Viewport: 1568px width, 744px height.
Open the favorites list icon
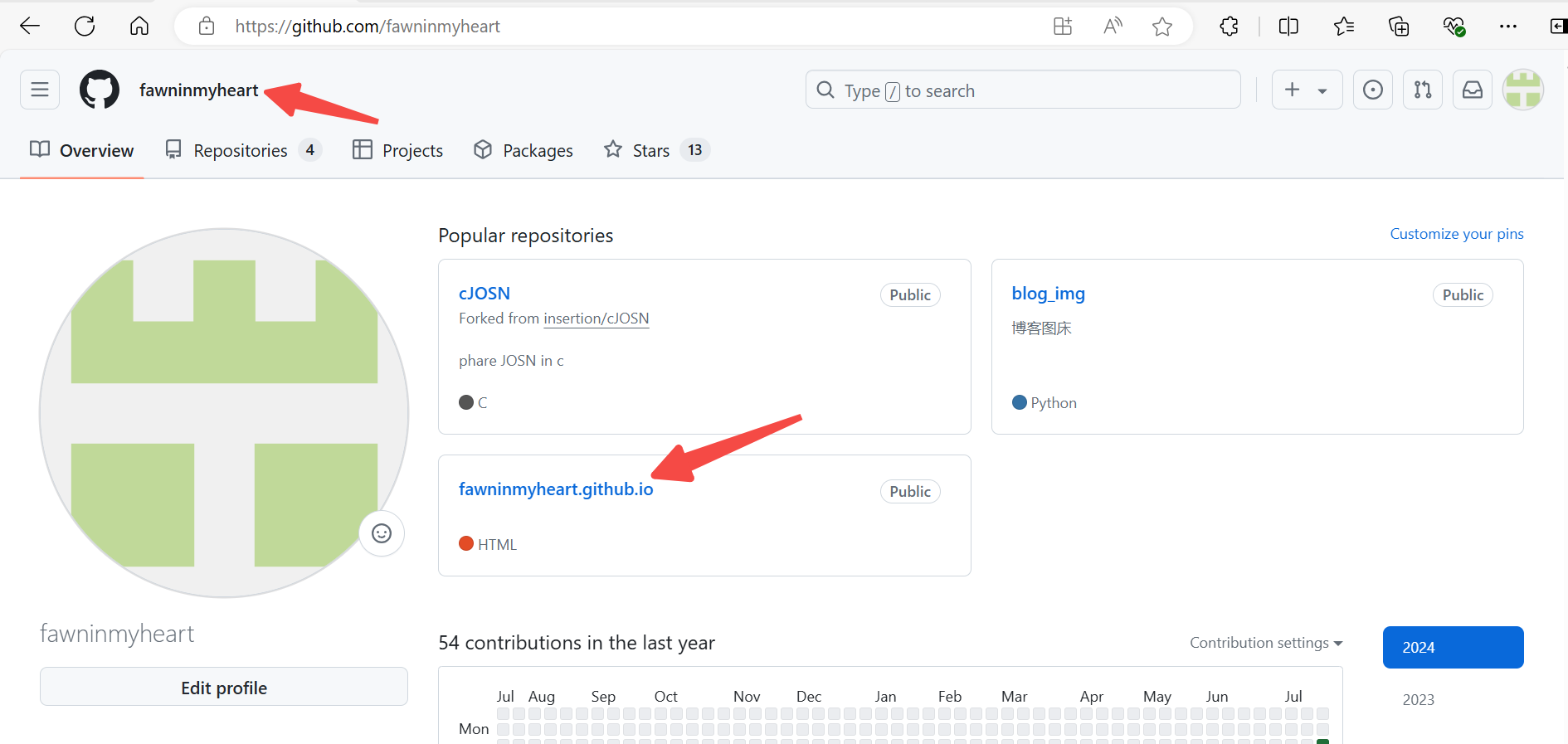coord(1344,27)
